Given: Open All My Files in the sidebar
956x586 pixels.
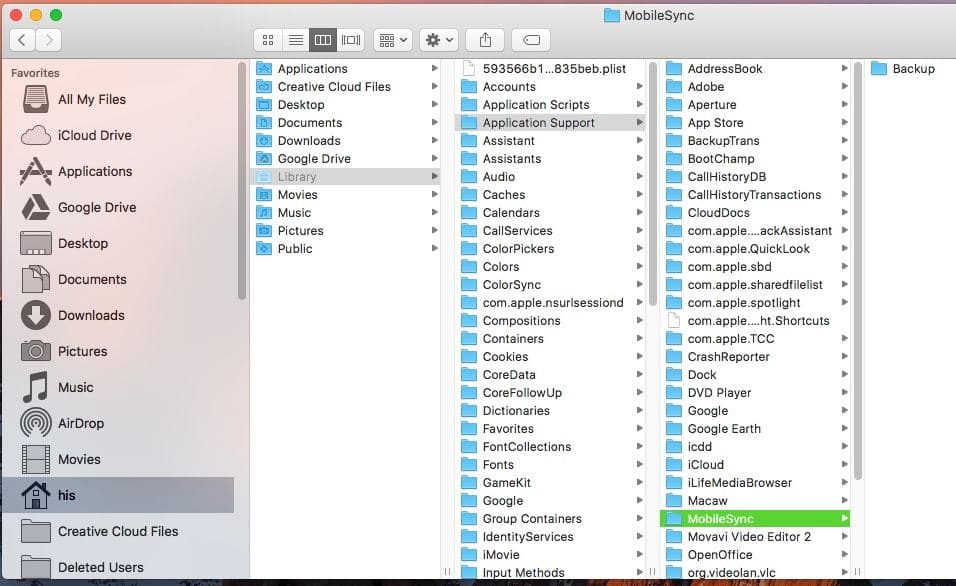Looking at the screenshot, I should tap(120, 99).
